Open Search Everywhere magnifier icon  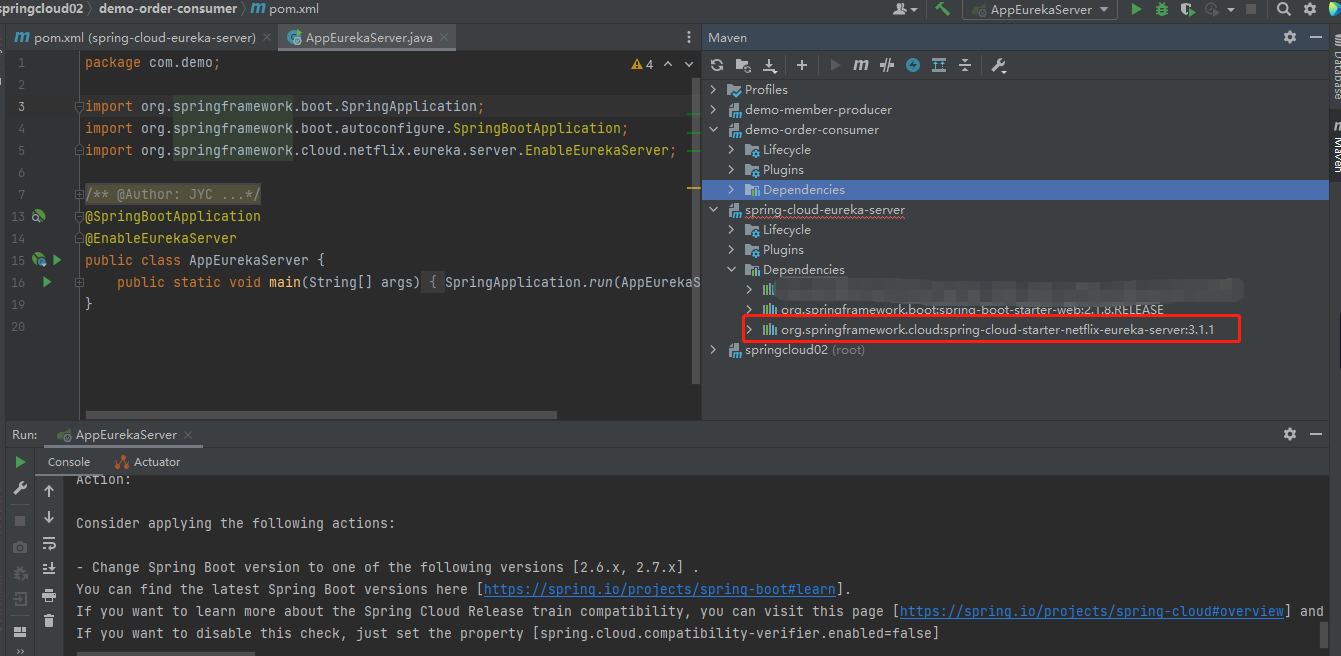[x=1284, y=9]
